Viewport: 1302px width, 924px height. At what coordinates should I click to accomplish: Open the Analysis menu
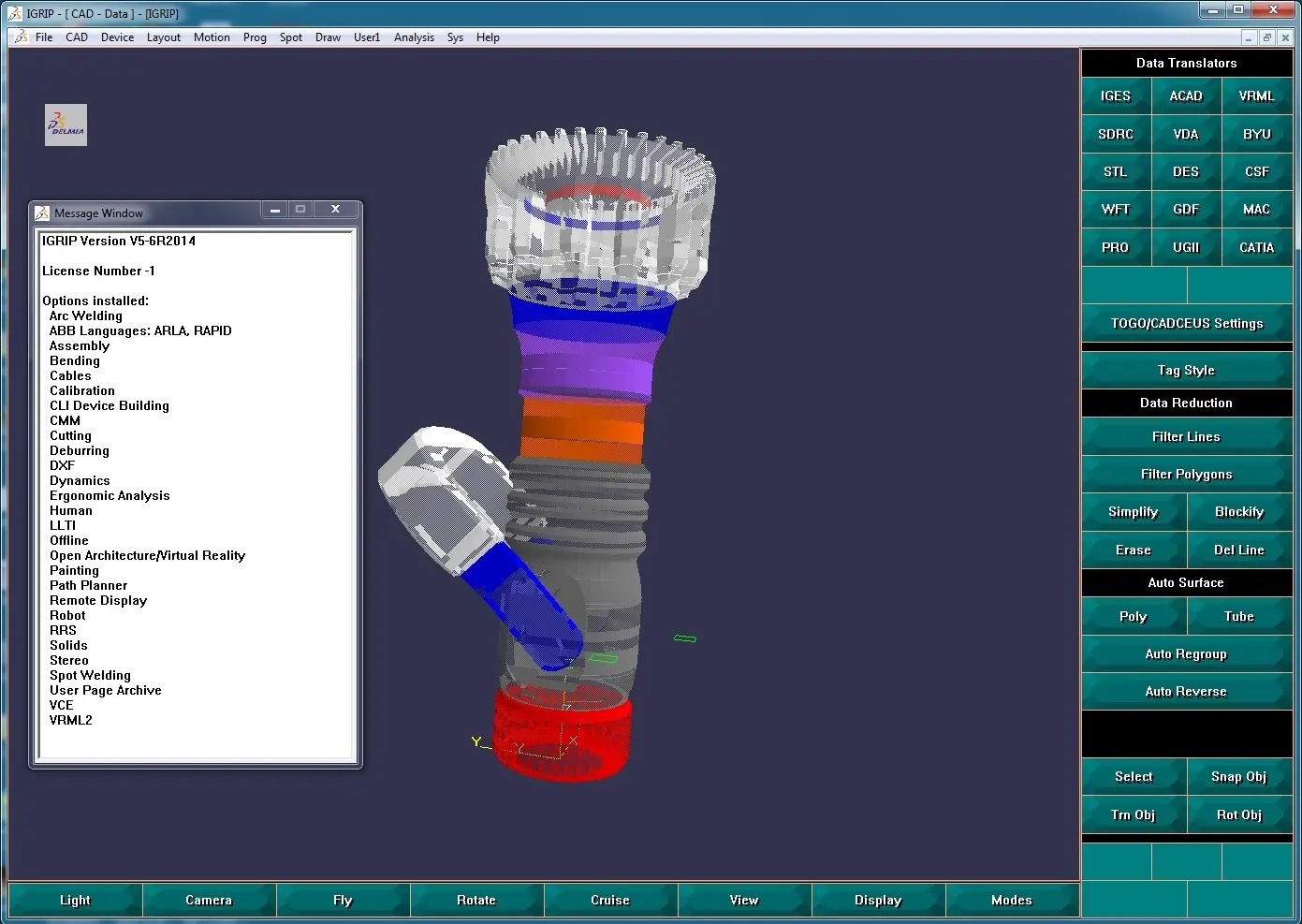414,37
